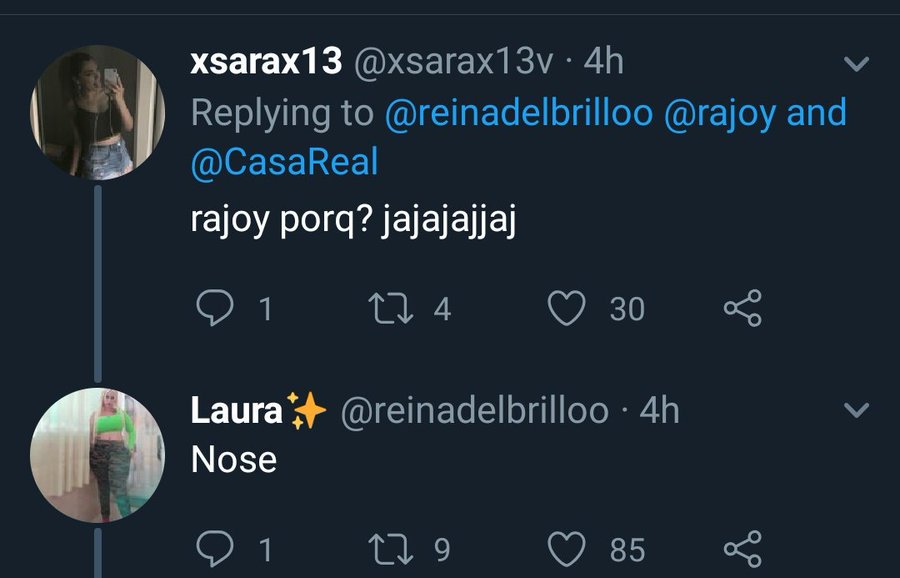View xsarax13's profile picture
The width and height of the screenshot is (900, 578).
pos(97,112)
